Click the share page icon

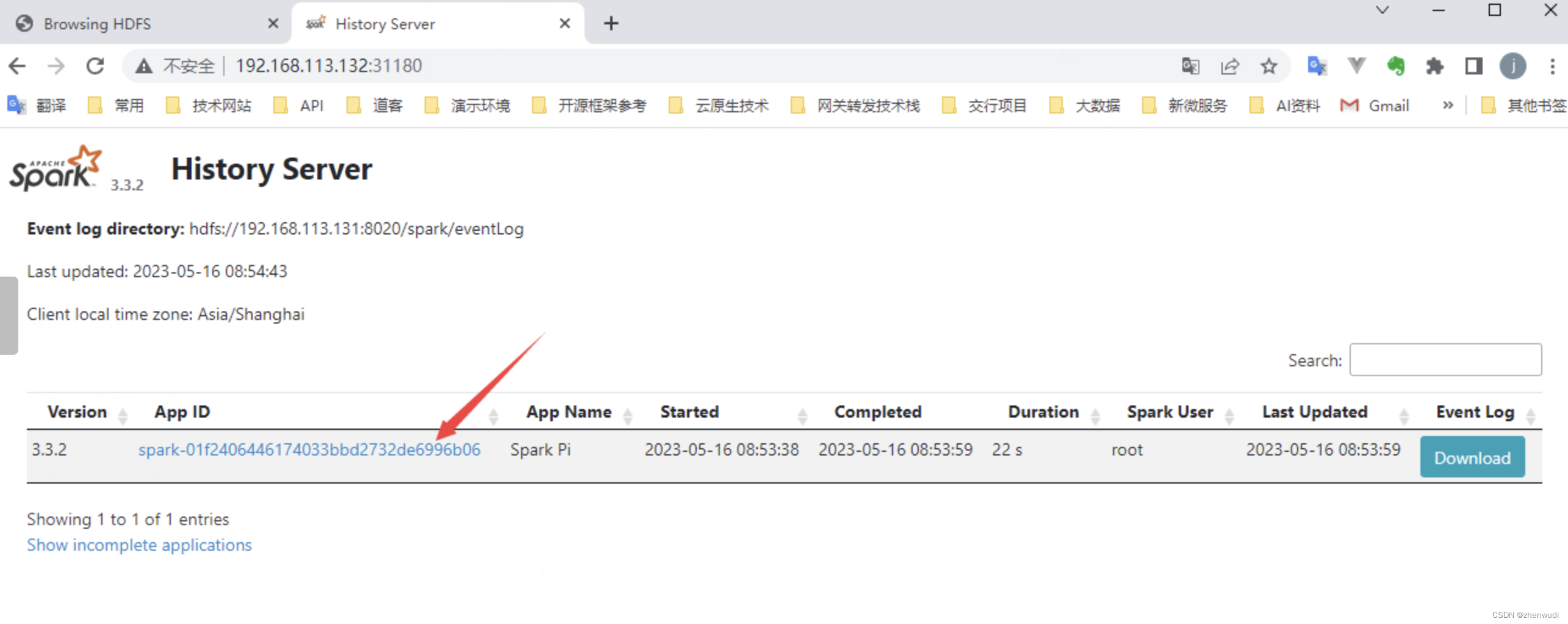pyautogui.click(x=1230, y=66)
